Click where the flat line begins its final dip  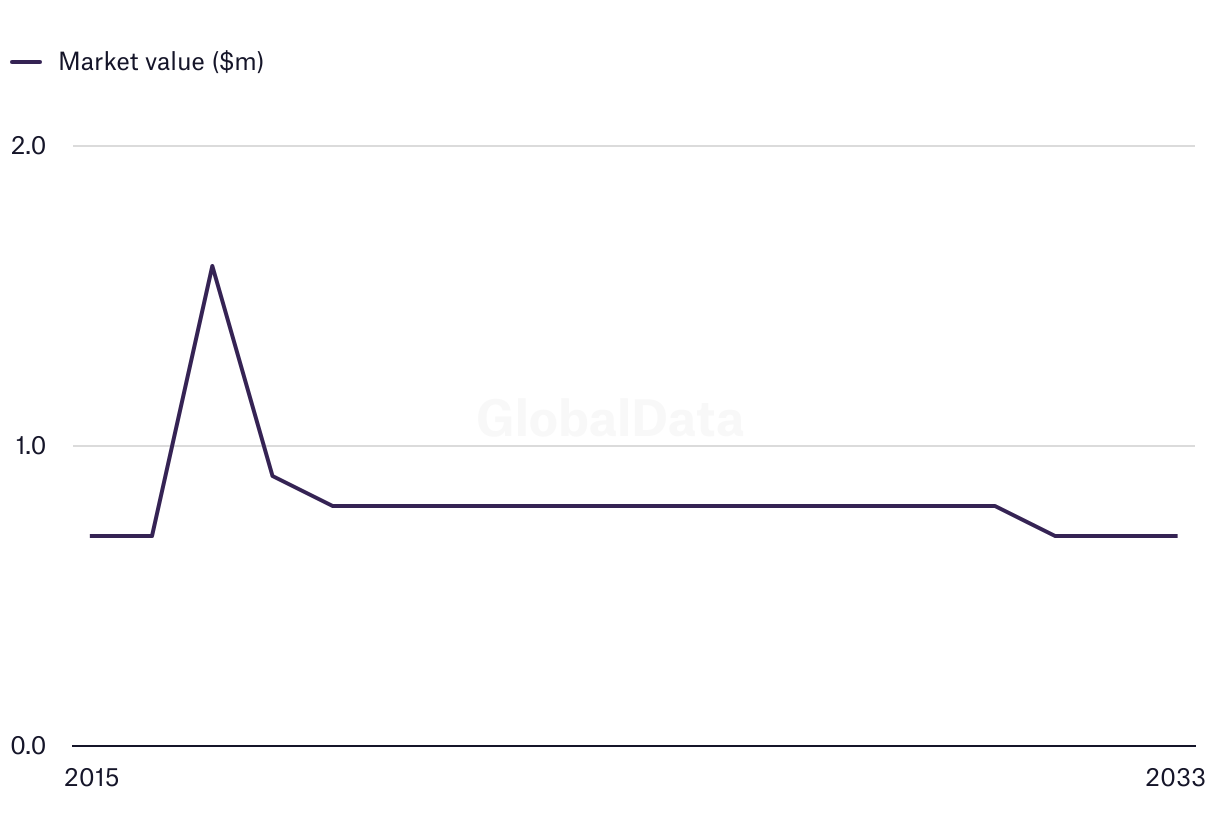(x=995, y=506)
